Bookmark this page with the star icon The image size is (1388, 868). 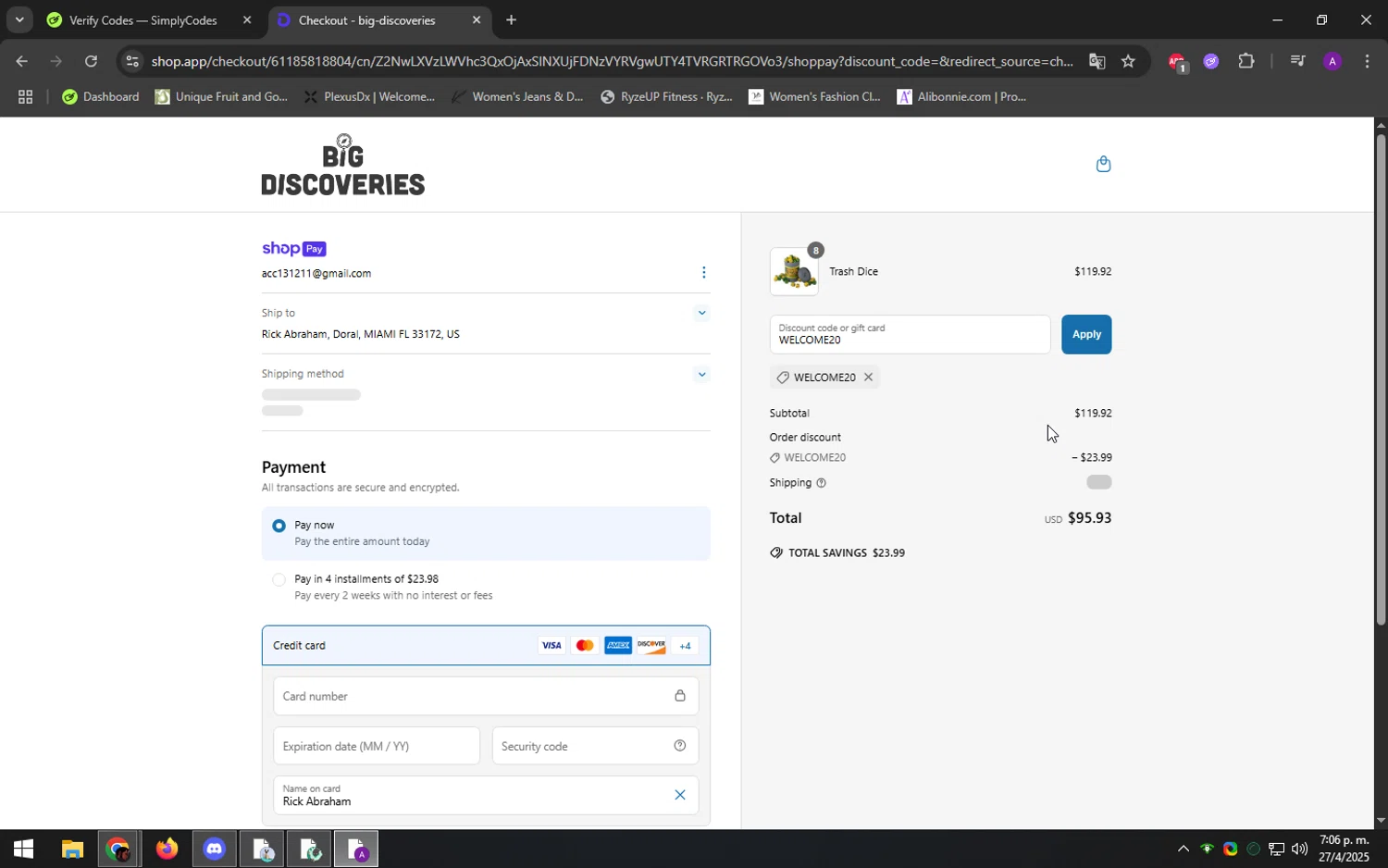[x=1128, y=62]
